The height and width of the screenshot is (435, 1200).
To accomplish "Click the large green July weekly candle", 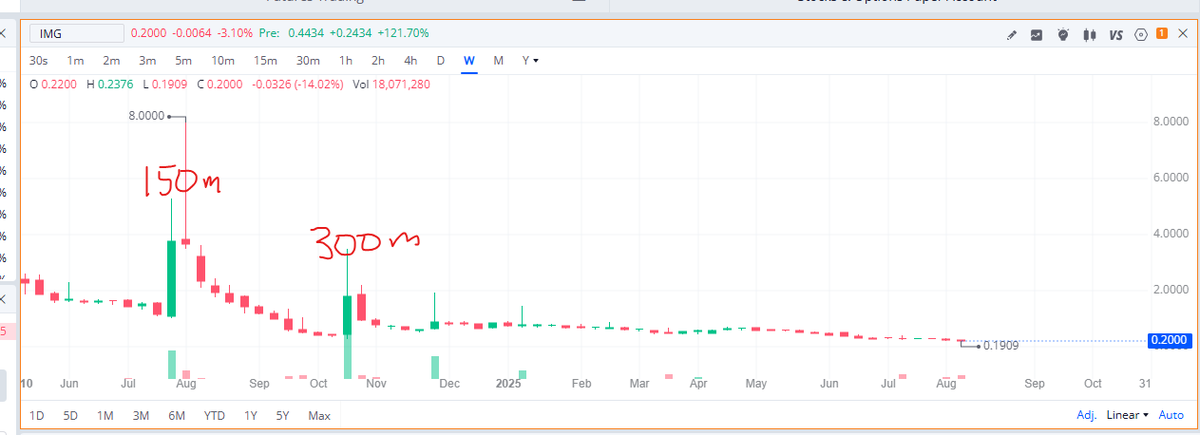I will point(171,278).
